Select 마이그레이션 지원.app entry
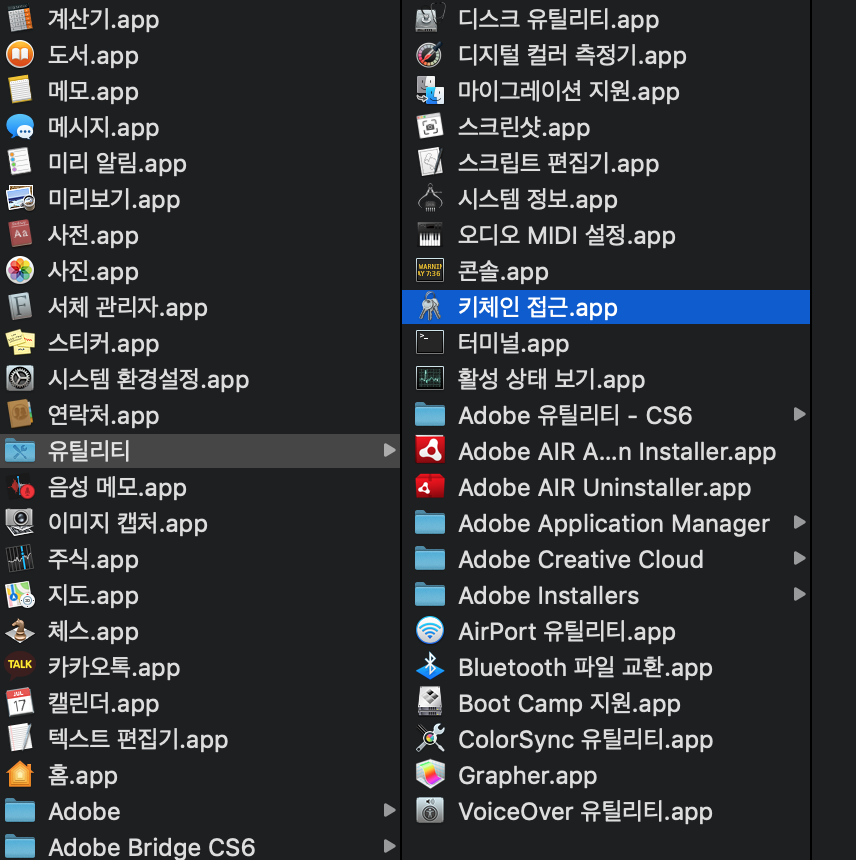 click(605, 90)
